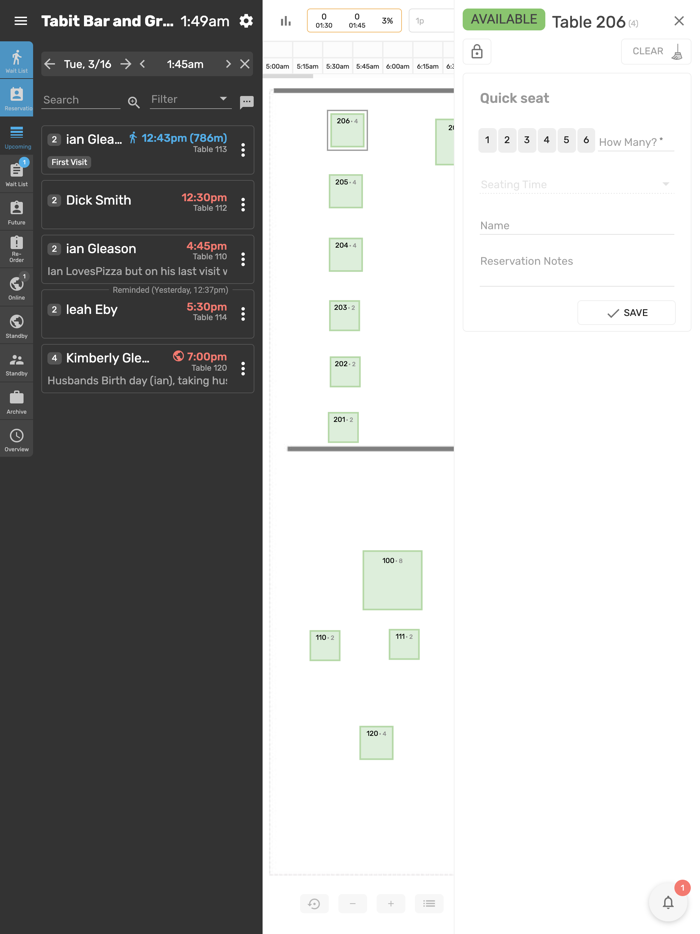Select table 205 on floor plan
Image resolution: width=700 pixels, height=934 pixels.
tap(346, 191)
